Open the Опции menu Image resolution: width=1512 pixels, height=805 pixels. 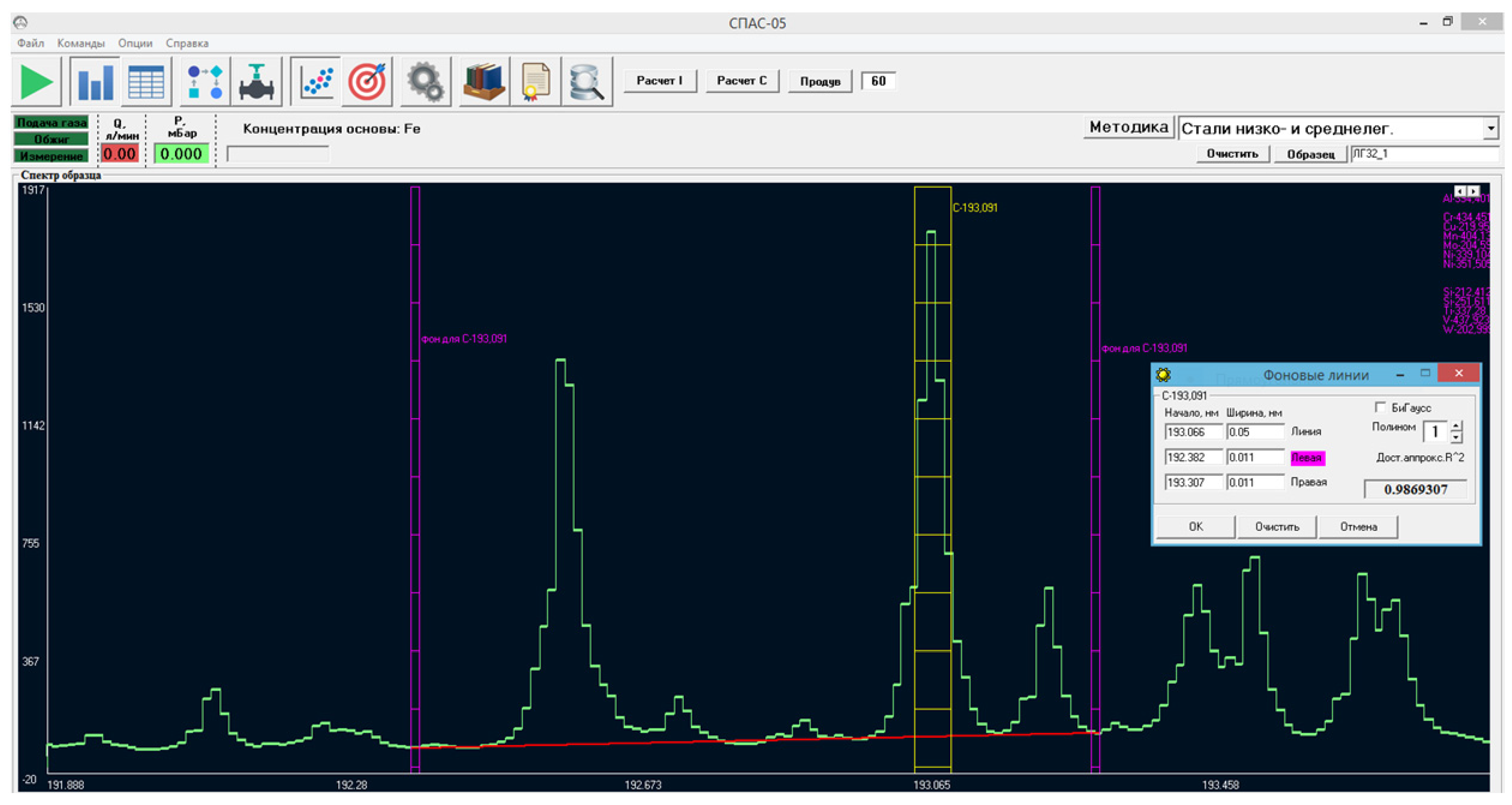[135, 44]
